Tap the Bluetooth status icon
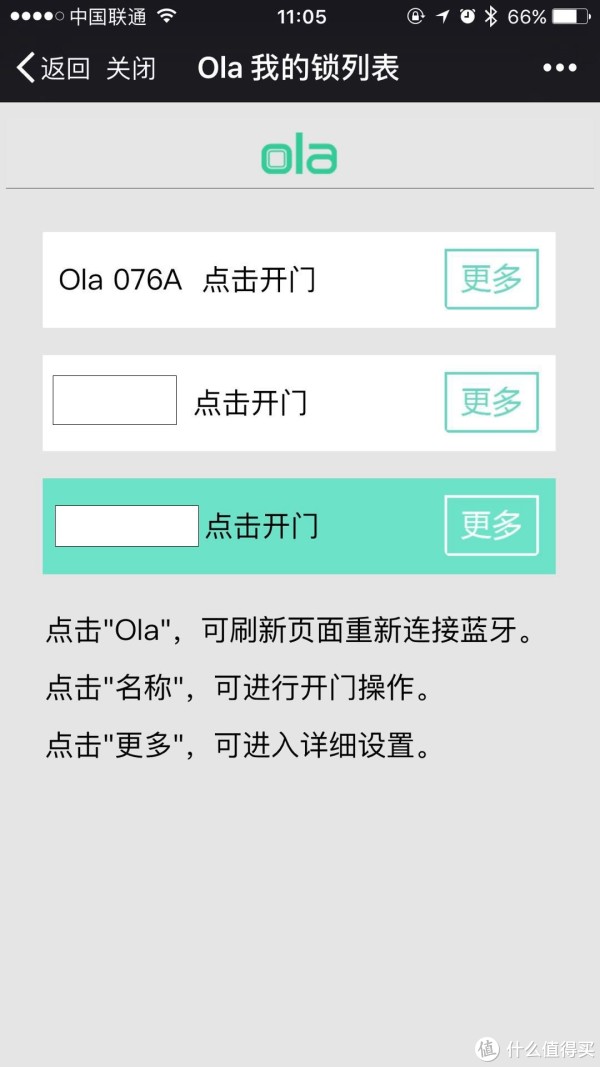600x1067 pixels. (490, 17)
